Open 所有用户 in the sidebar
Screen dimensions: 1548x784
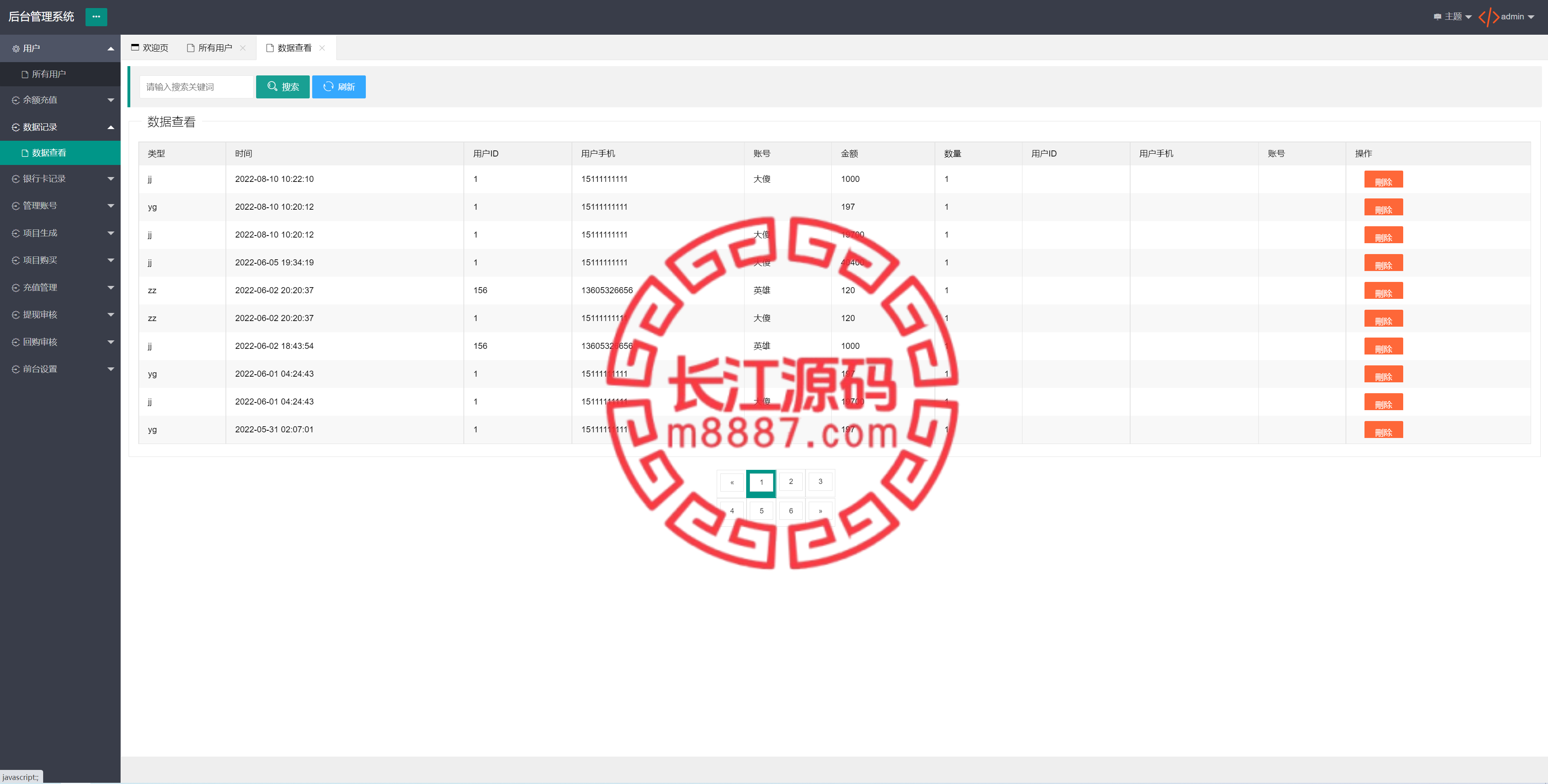coord(60,75)
